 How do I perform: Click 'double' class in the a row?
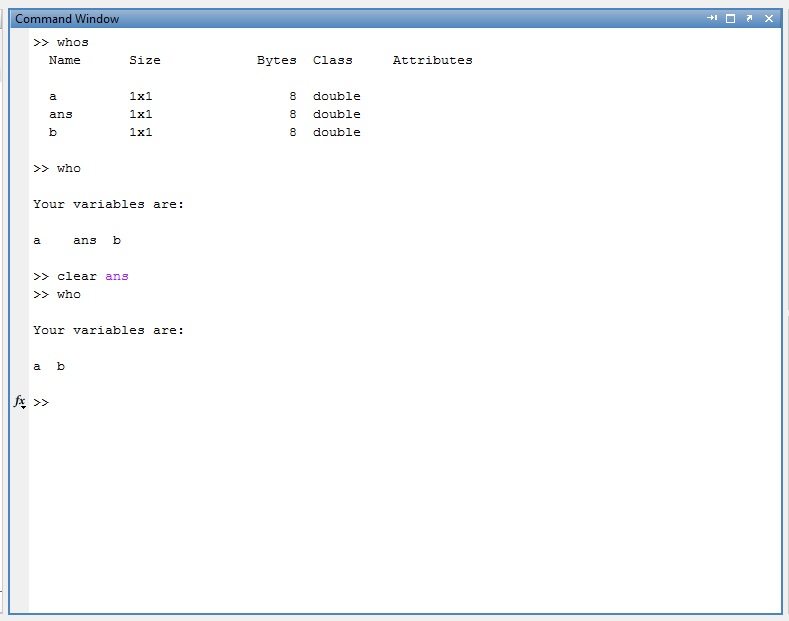337,96
